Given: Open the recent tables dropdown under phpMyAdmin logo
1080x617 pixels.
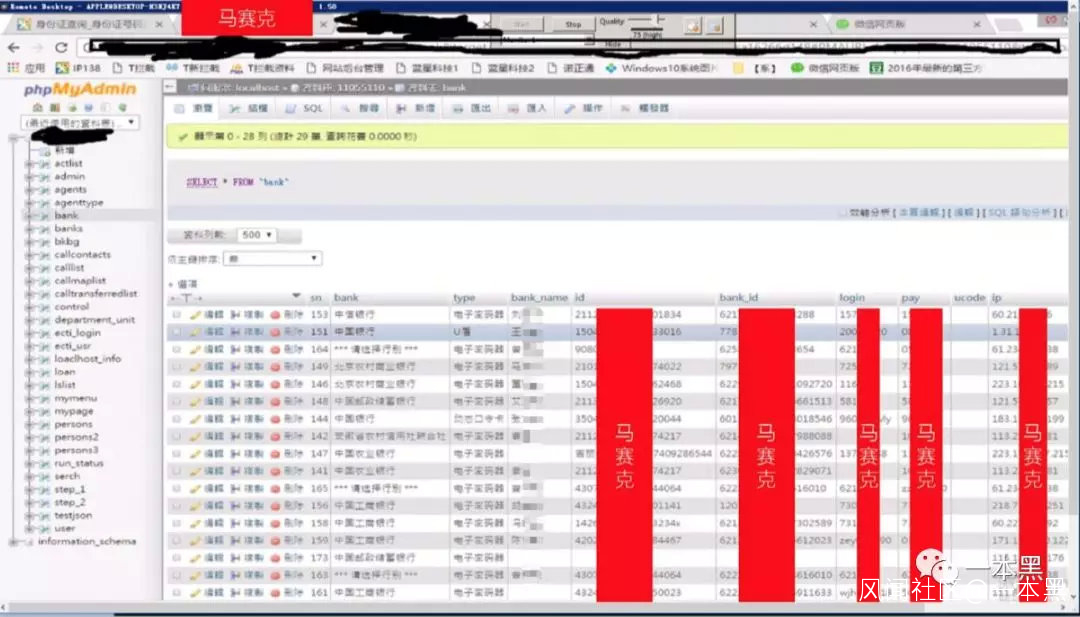Looking at the screenshot, I should click(x=80, y=123).
